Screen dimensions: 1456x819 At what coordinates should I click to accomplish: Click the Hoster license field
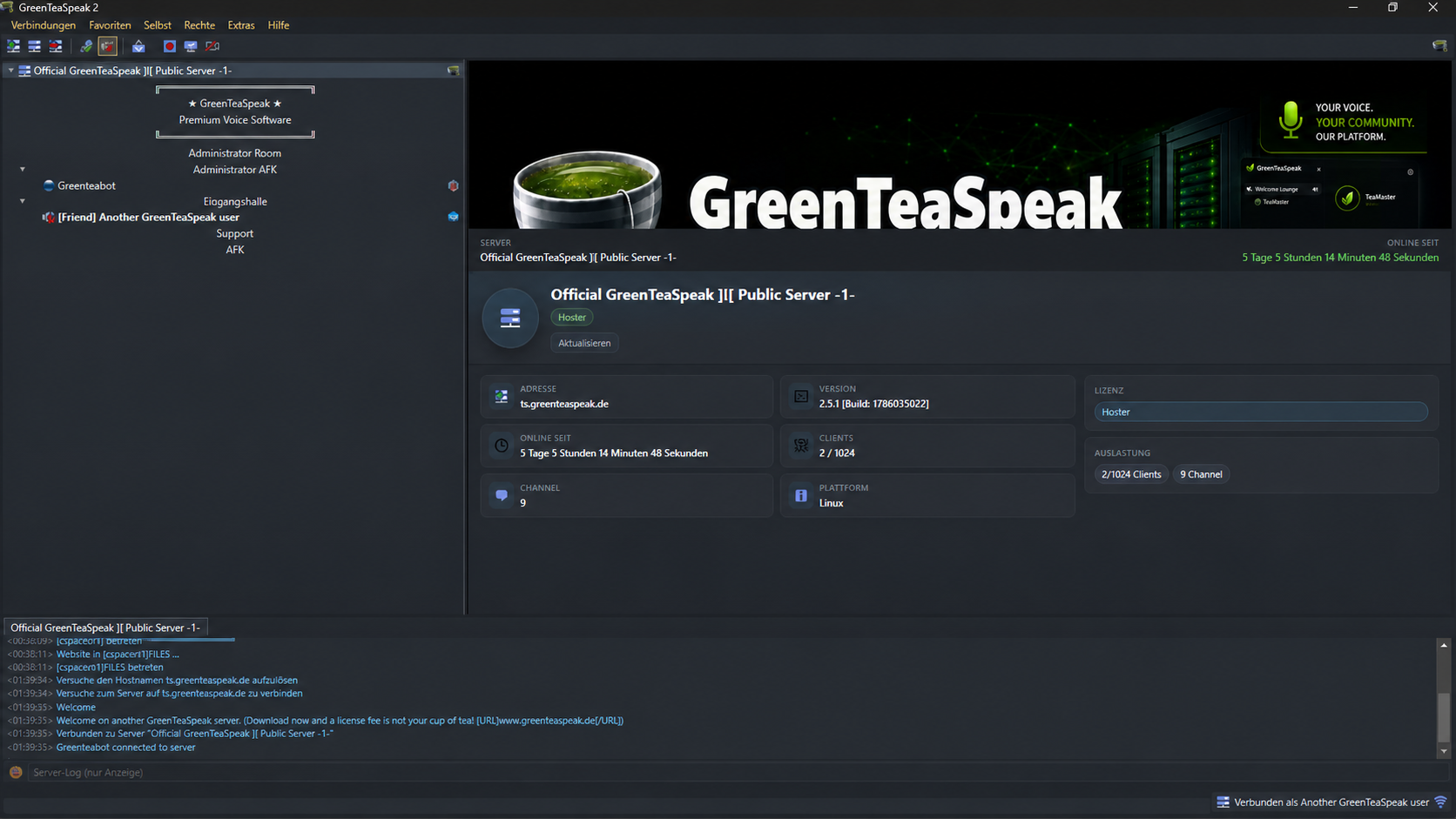point(1261,413)
